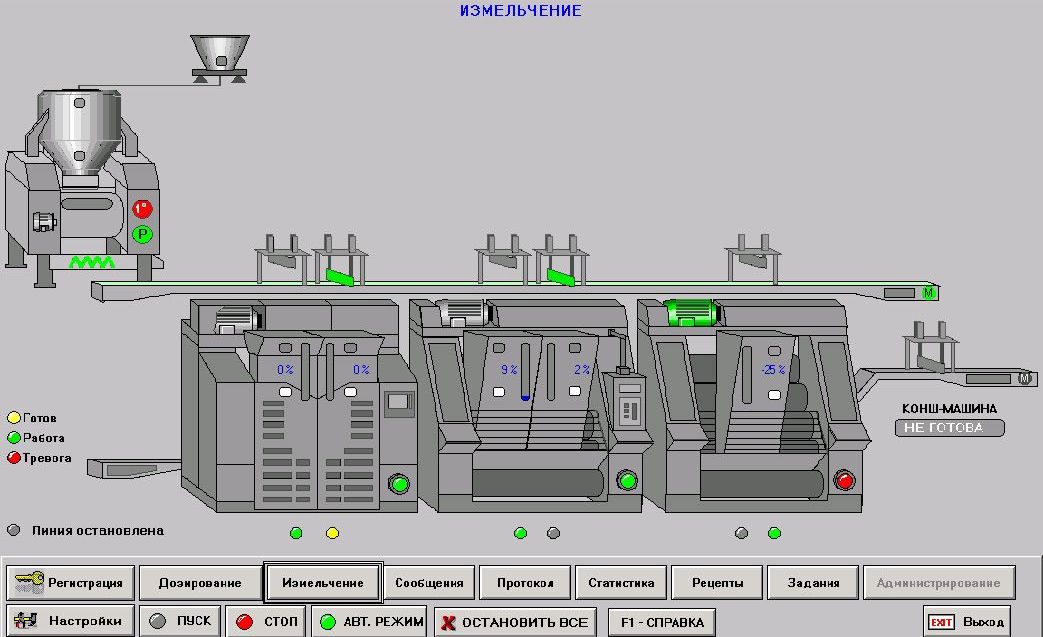Click the green zigzag heater under the mixer
The width and height of the screenshot is (1043, 637).
click(x=92, y=262)
